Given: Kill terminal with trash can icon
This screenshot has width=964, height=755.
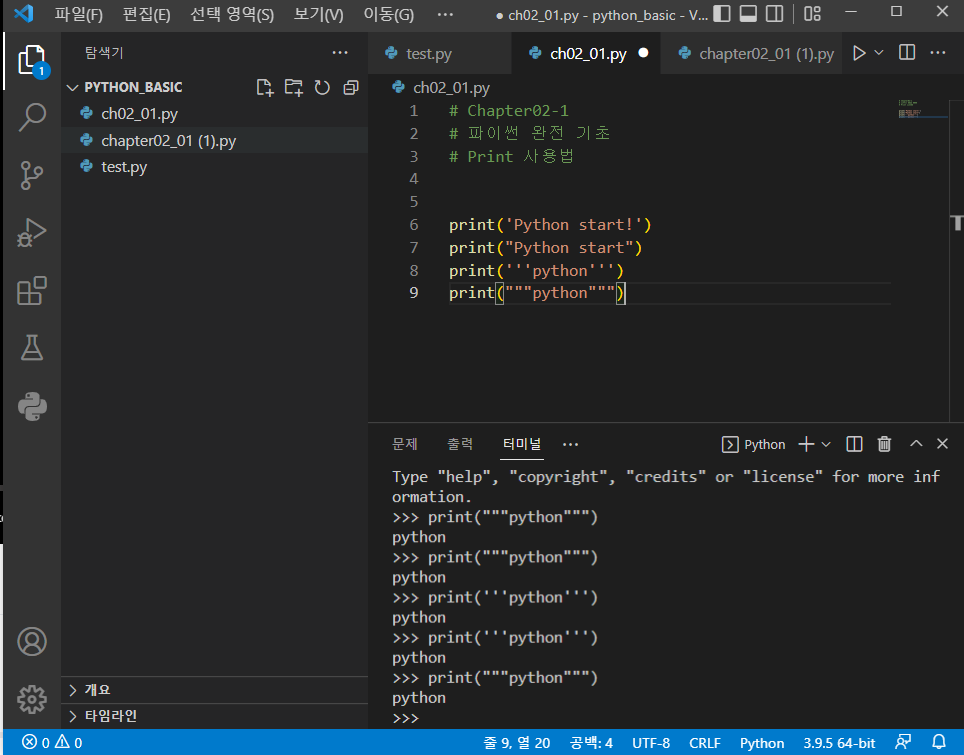Looking at the screenshot, I should point(884,444).
